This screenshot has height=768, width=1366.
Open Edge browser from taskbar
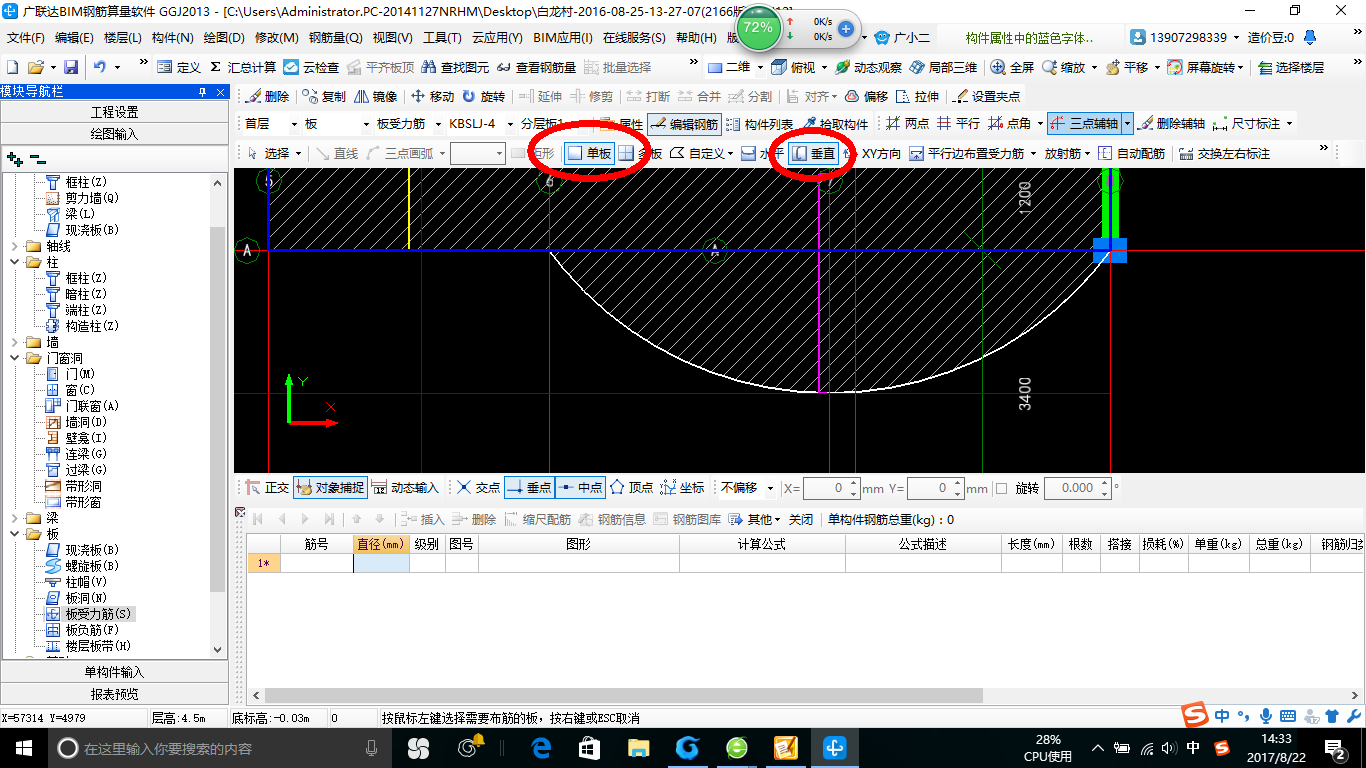pos(541,748)
